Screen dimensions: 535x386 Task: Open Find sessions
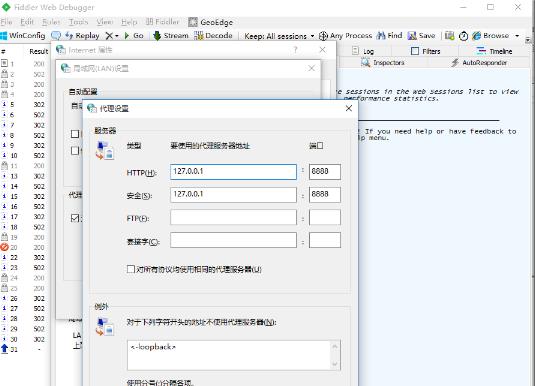click(x=390, y=35)
